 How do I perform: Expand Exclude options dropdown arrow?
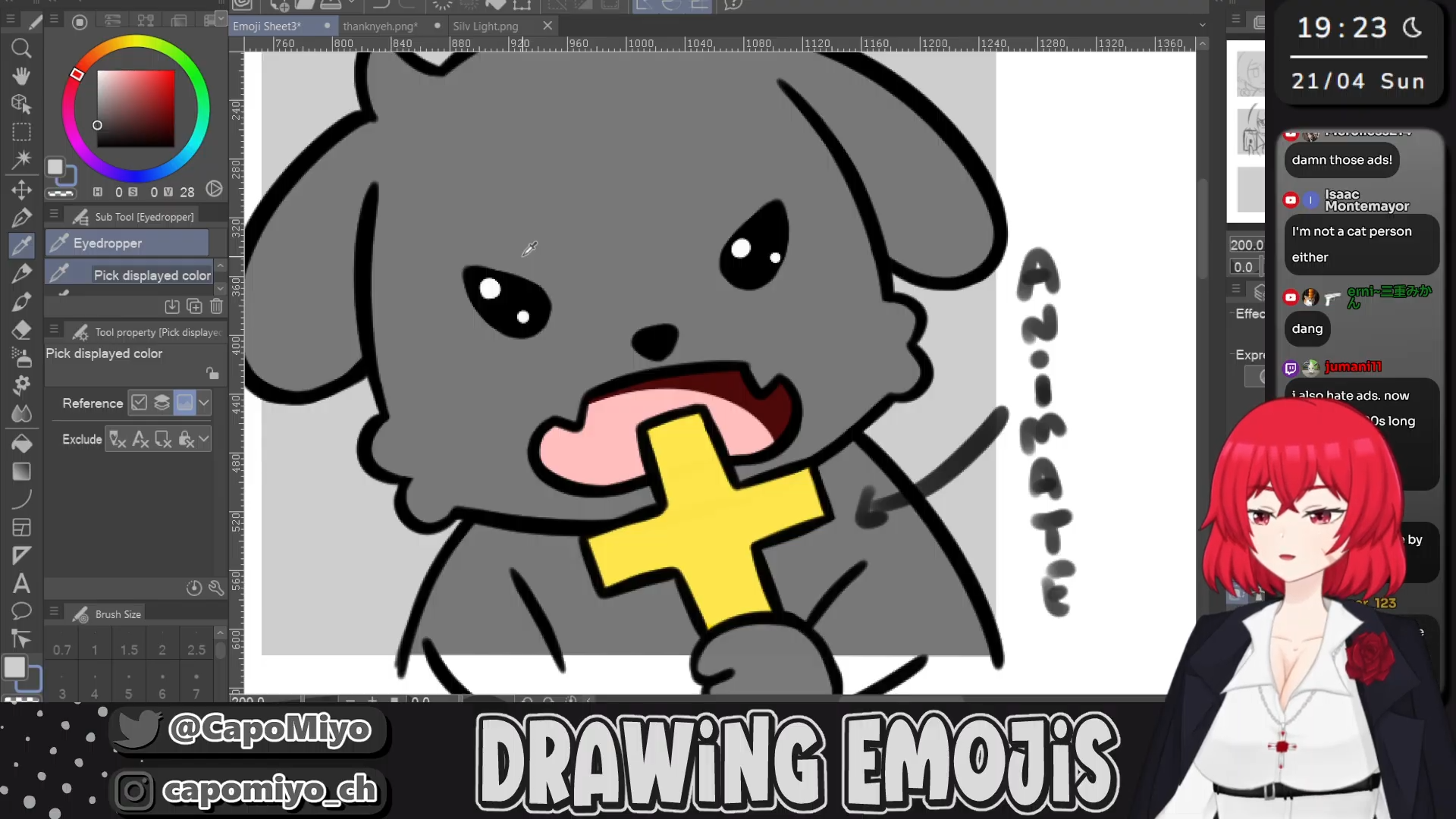(x=204, y=439)
